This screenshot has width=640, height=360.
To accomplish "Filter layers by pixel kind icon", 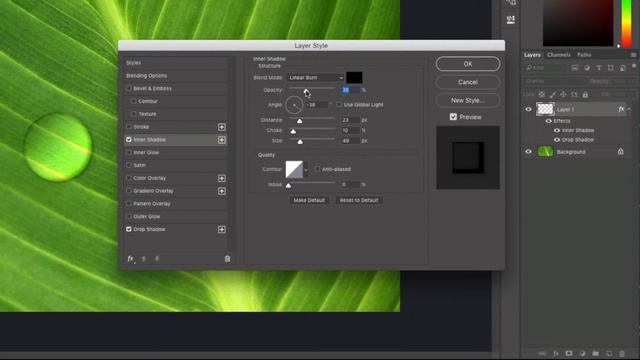I will [x=575, y=68].
